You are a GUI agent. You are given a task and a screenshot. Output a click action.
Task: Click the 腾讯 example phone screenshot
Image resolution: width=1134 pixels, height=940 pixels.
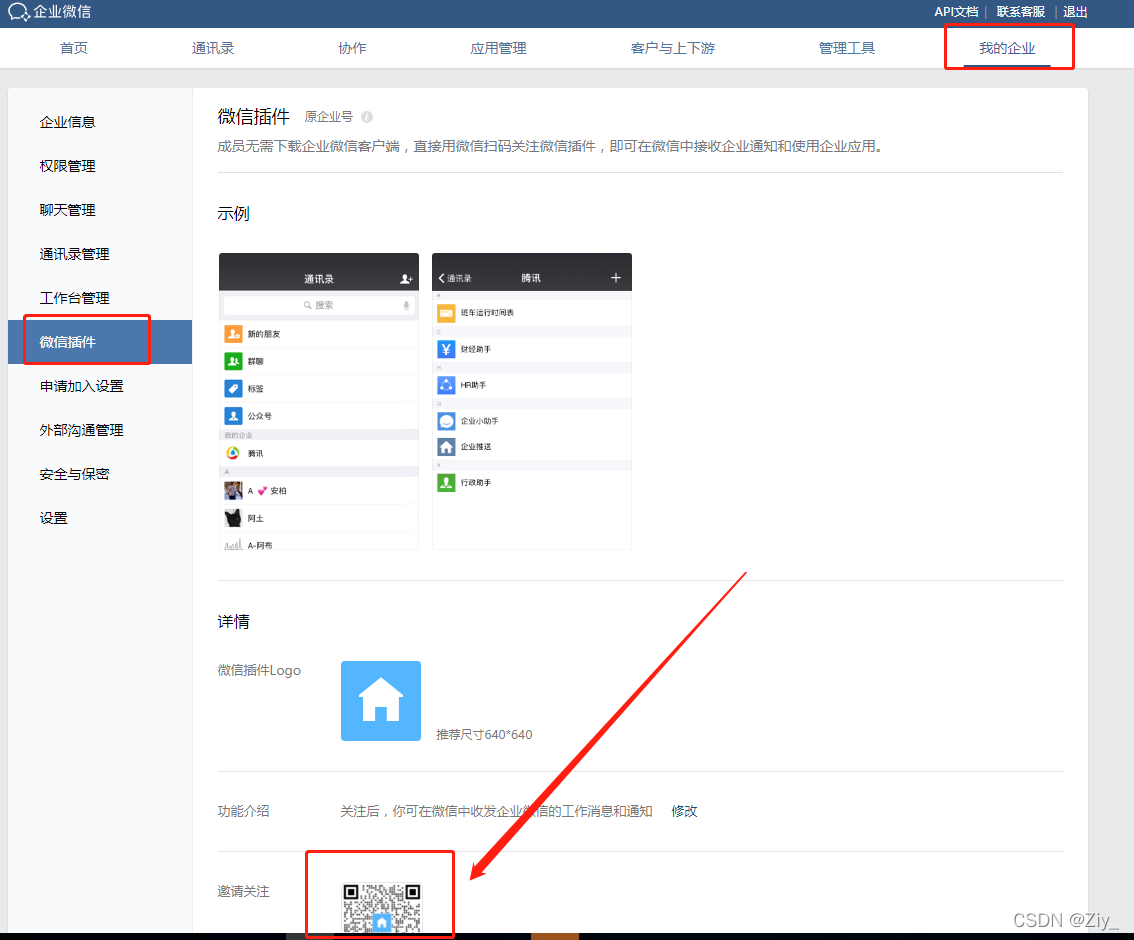532,401
